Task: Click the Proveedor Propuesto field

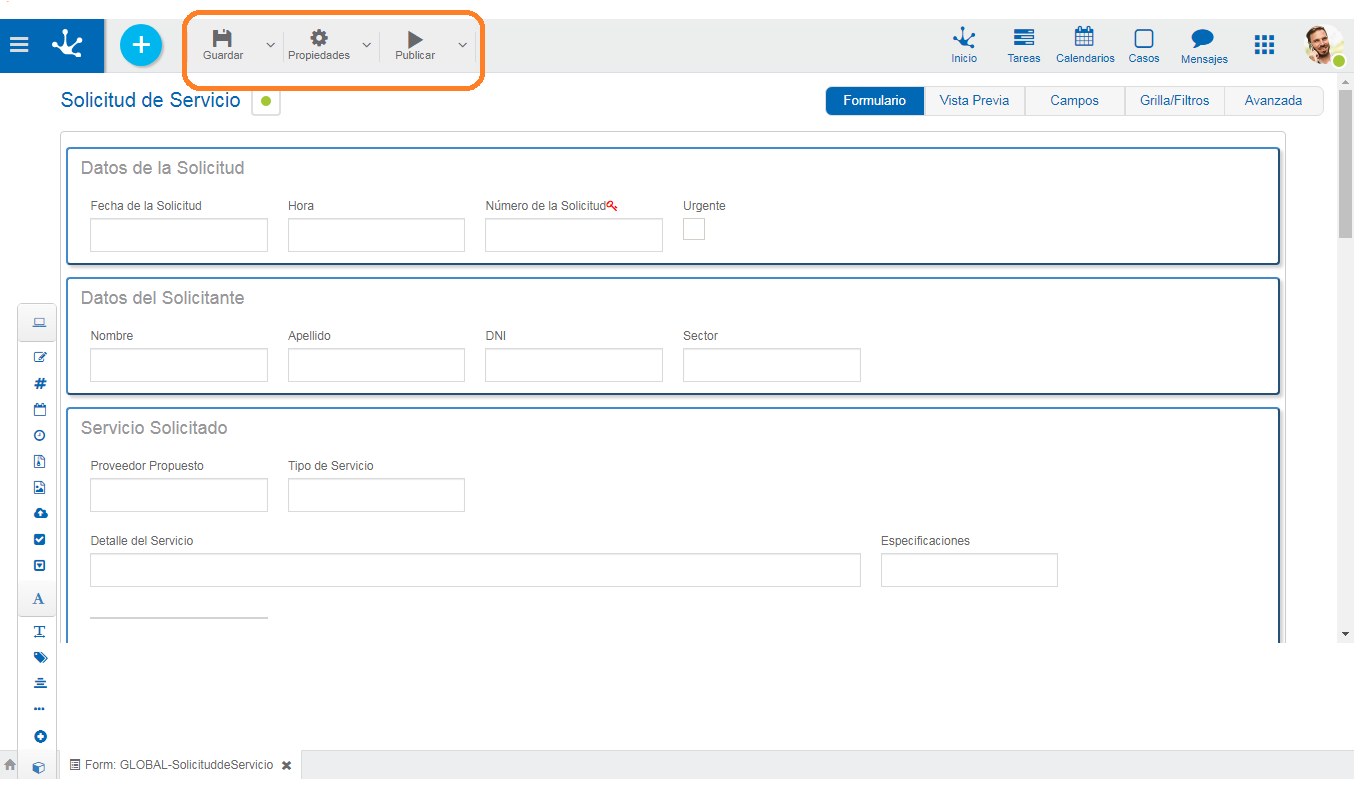Action: [x=179, y=495]
